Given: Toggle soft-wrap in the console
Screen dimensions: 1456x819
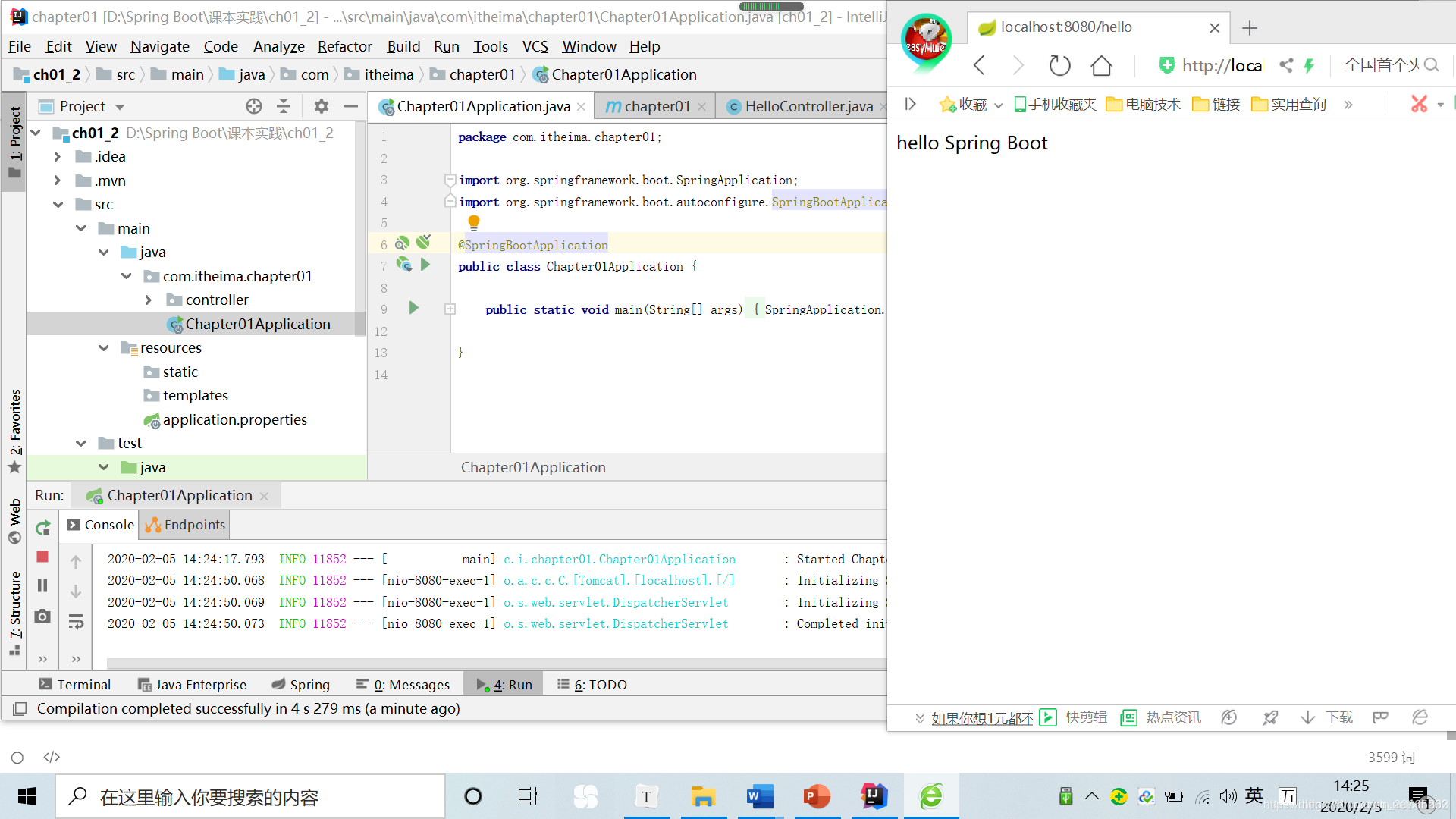Looking at the screenshot, I should pos(76,622).
